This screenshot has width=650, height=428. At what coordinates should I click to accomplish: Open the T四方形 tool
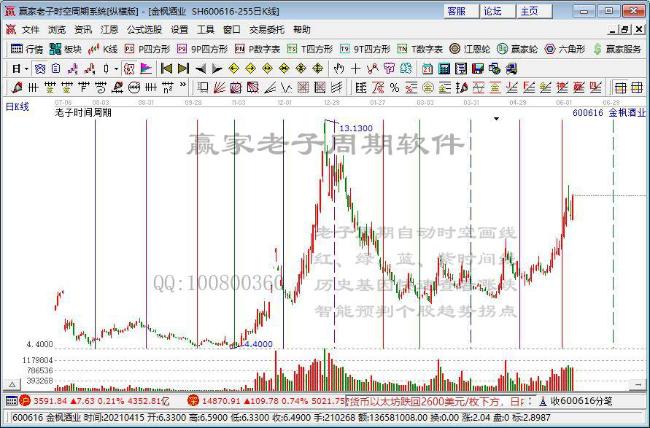click(310, 49)
